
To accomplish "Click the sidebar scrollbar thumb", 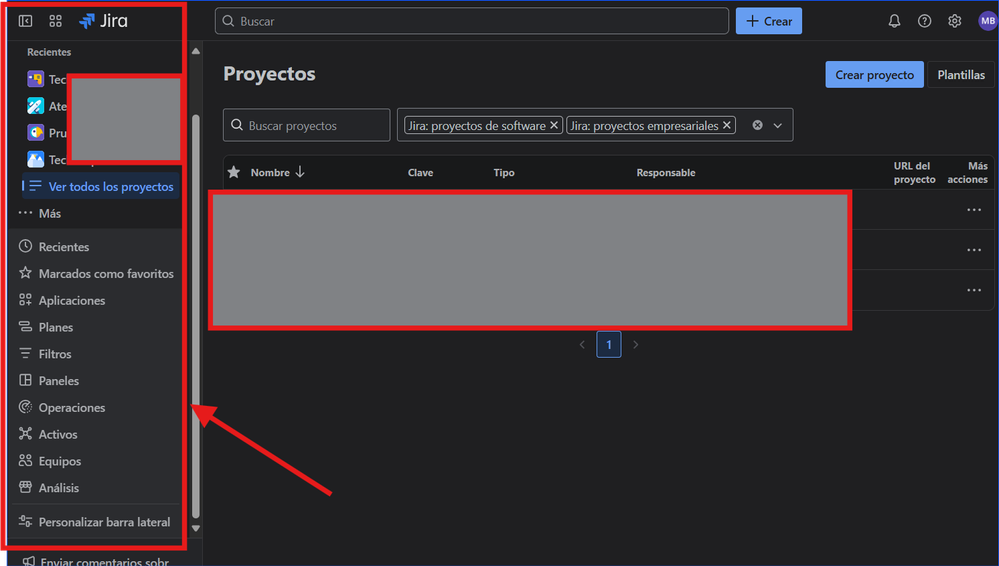I will [x=196, y=316].
